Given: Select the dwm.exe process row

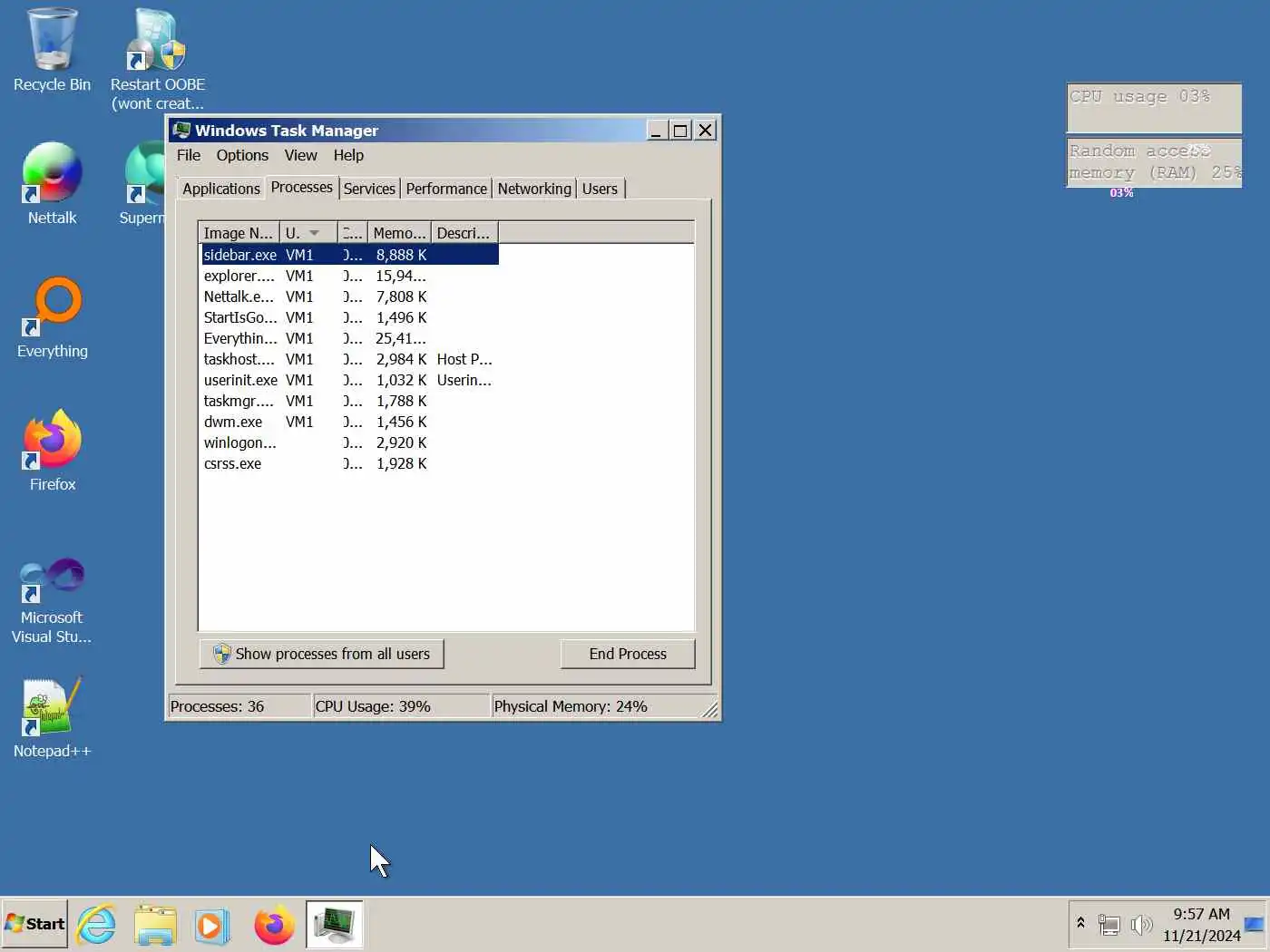Looking at the screenshot, I should pyautogui.click(x=349, y=422).
